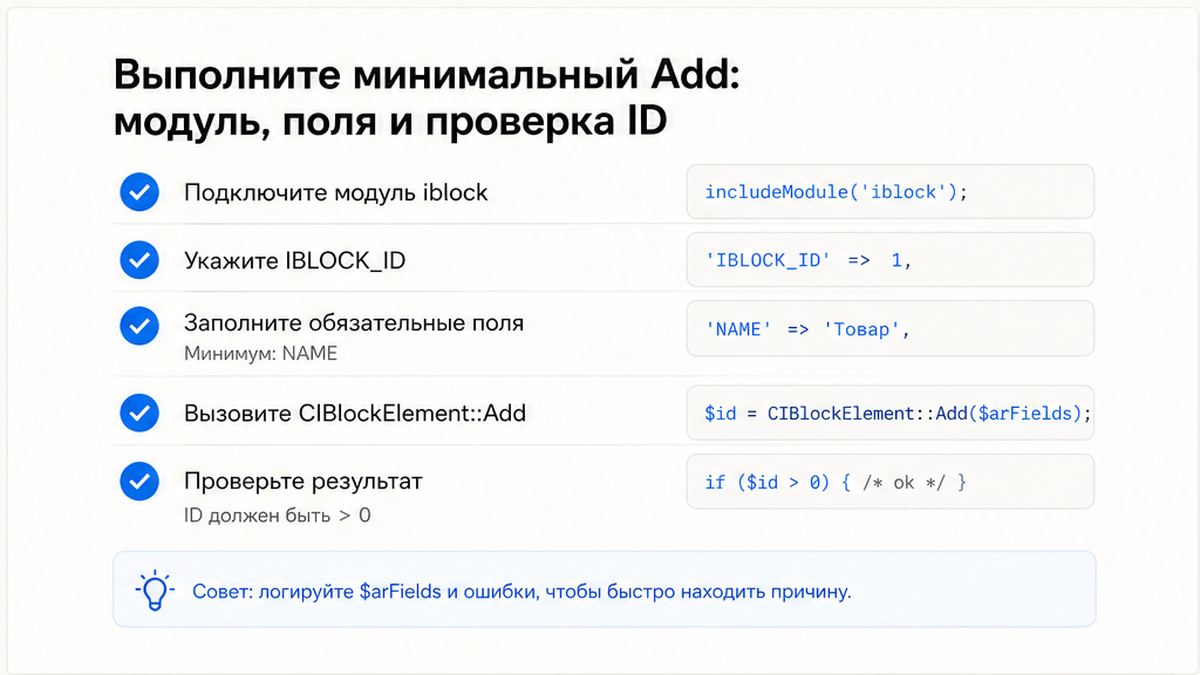Click the text "Укажите IBLOCK_ID"
Image resolution: width=1200 pixels, height=675 pixels.
coord(295,261)
